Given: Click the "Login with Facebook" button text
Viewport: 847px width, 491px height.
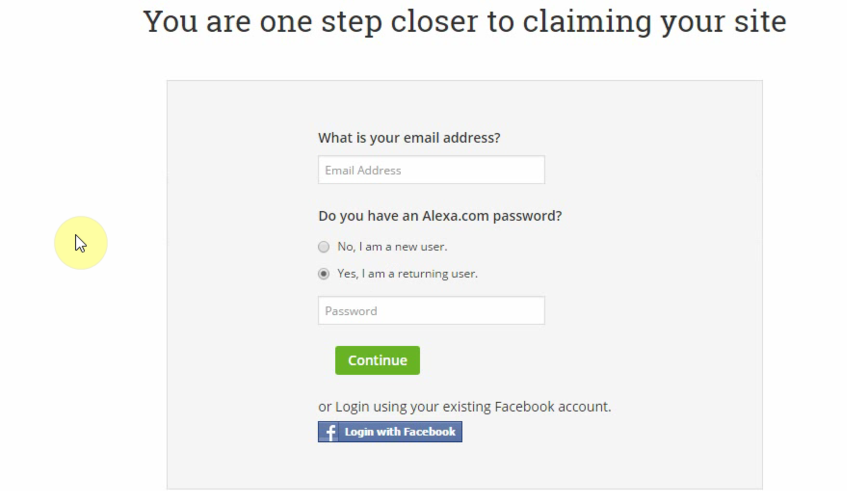Looking at the screenshot, I should 400,432.
